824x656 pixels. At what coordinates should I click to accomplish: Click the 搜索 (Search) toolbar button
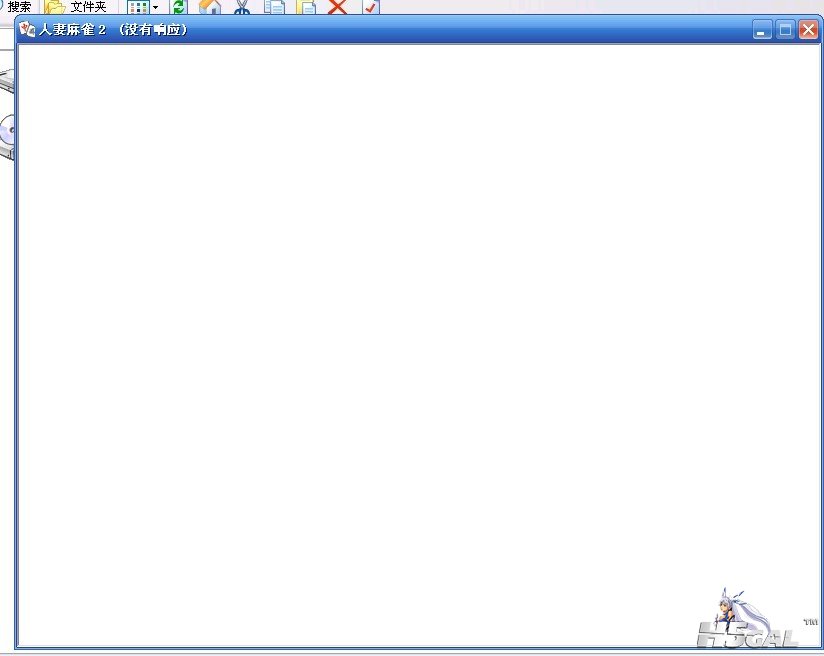coord(18,7)
